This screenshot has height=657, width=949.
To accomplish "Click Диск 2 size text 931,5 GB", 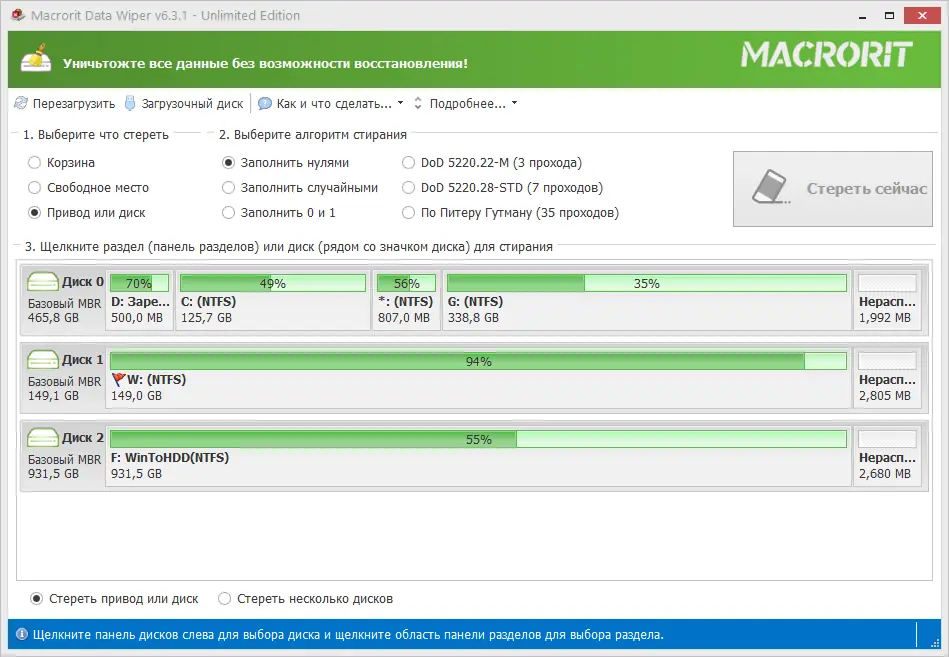I will point(53,474).
